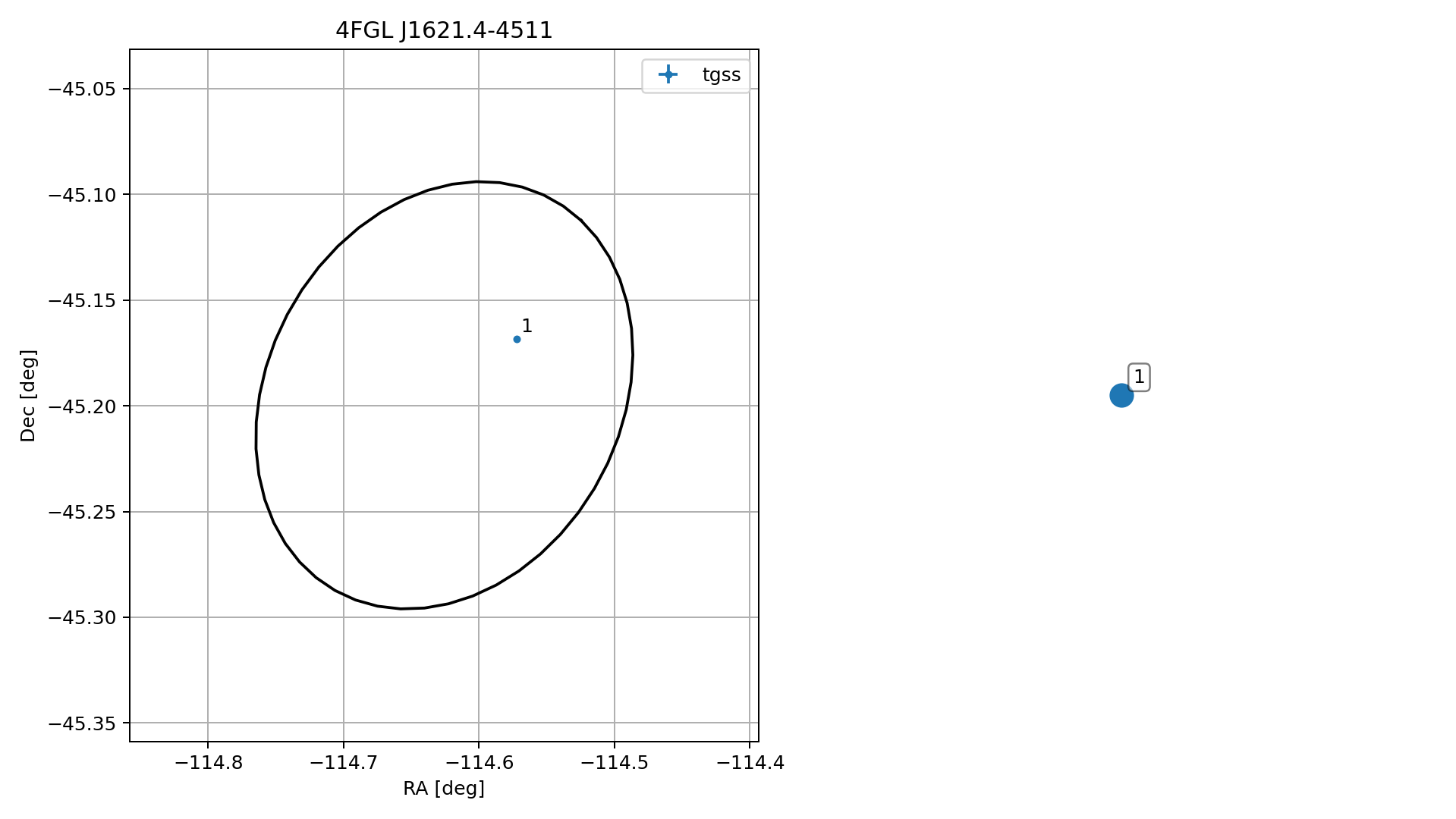Click the small tgss data point 1
1456x819 pixels.
(517, 339)
